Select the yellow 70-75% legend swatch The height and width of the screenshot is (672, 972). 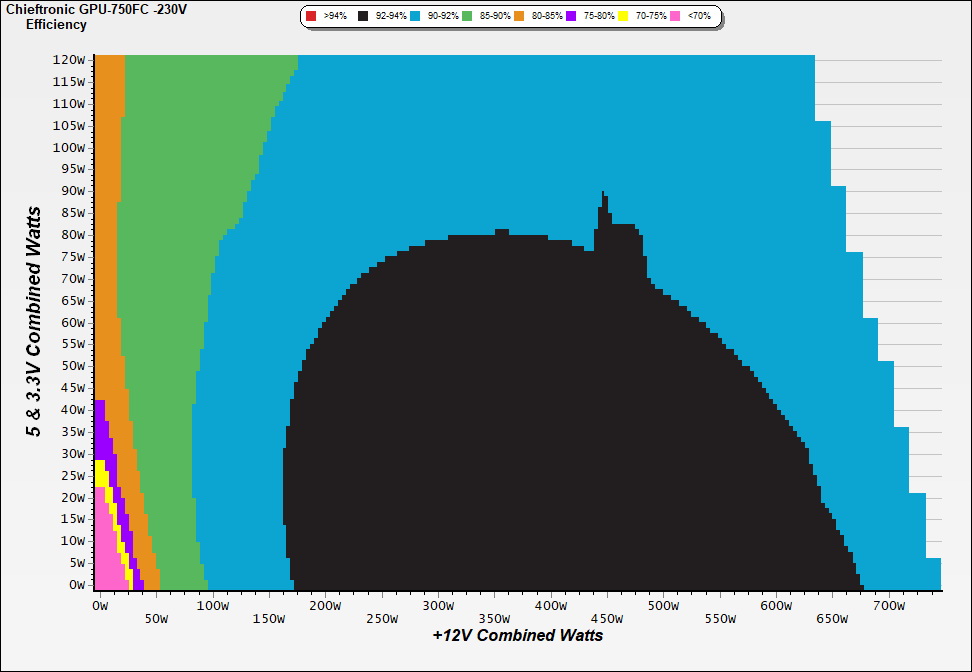pyautogui.click(x=624, y=17)
